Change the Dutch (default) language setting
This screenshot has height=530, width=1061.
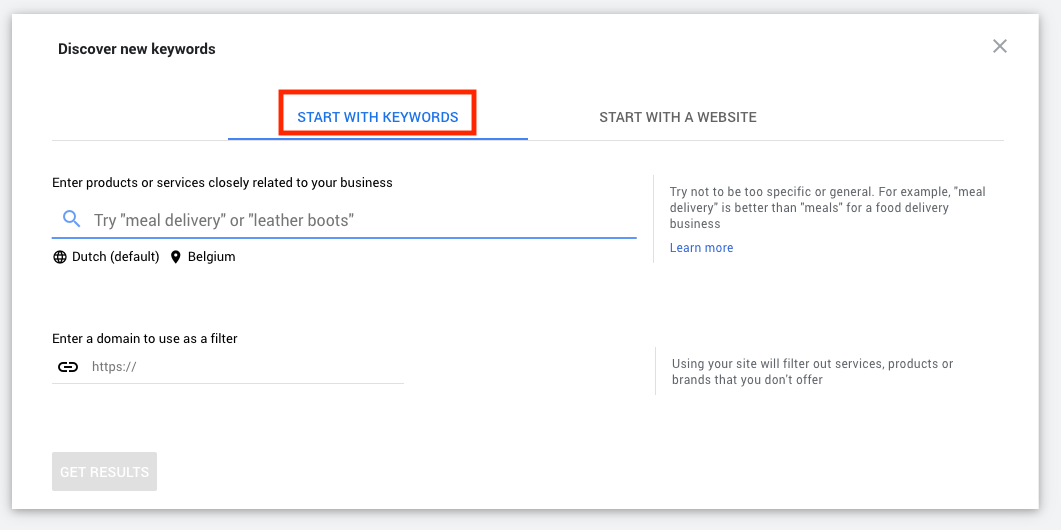(x=116, y=257)
